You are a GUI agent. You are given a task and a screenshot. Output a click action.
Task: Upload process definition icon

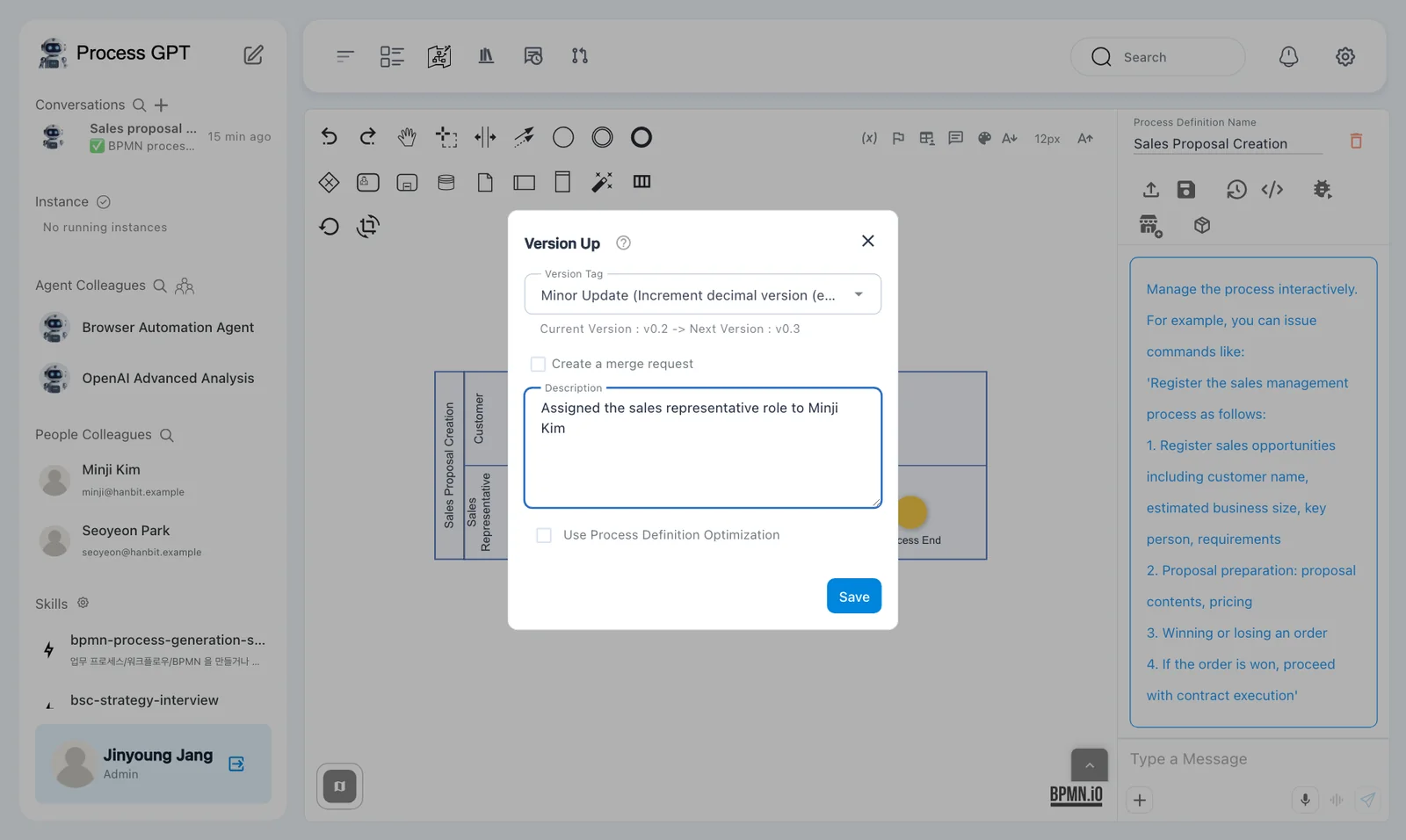point(1151,190)
